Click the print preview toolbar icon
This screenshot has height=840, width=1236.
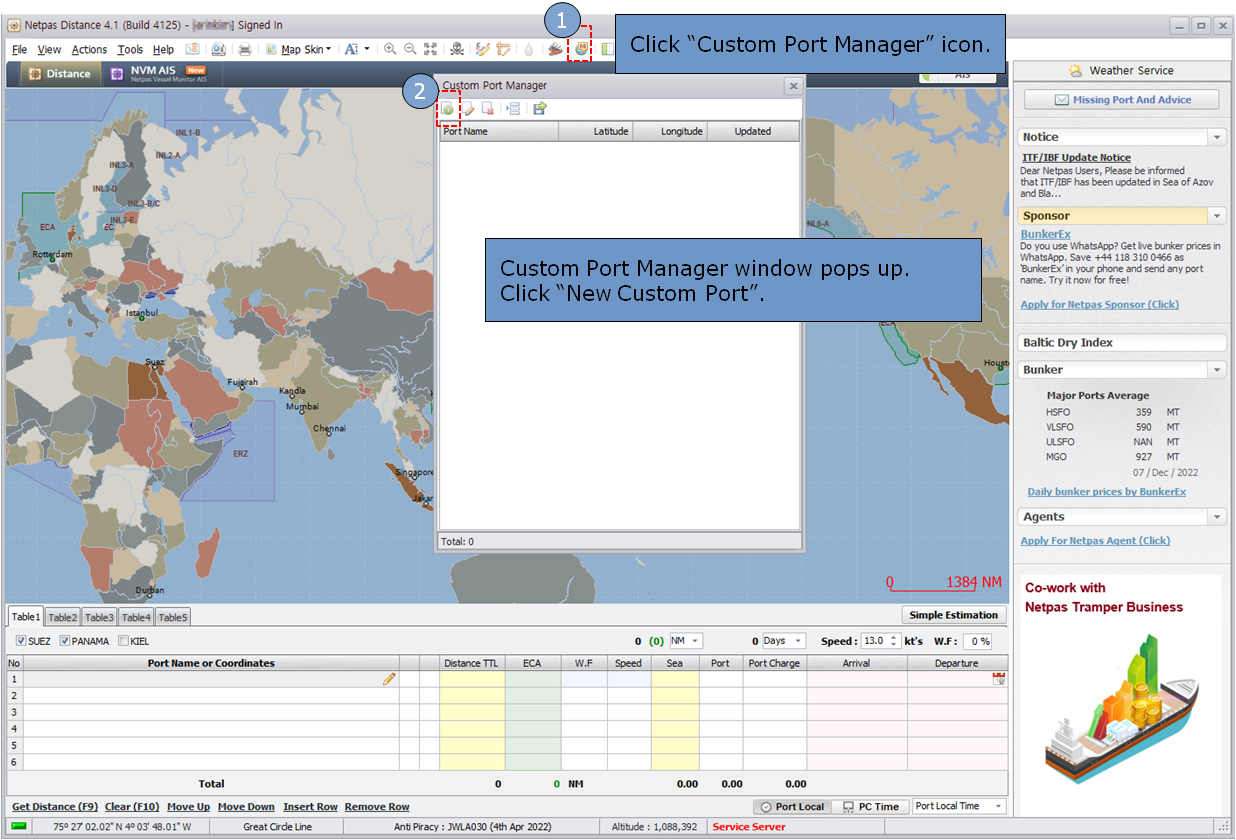point(219,49)
